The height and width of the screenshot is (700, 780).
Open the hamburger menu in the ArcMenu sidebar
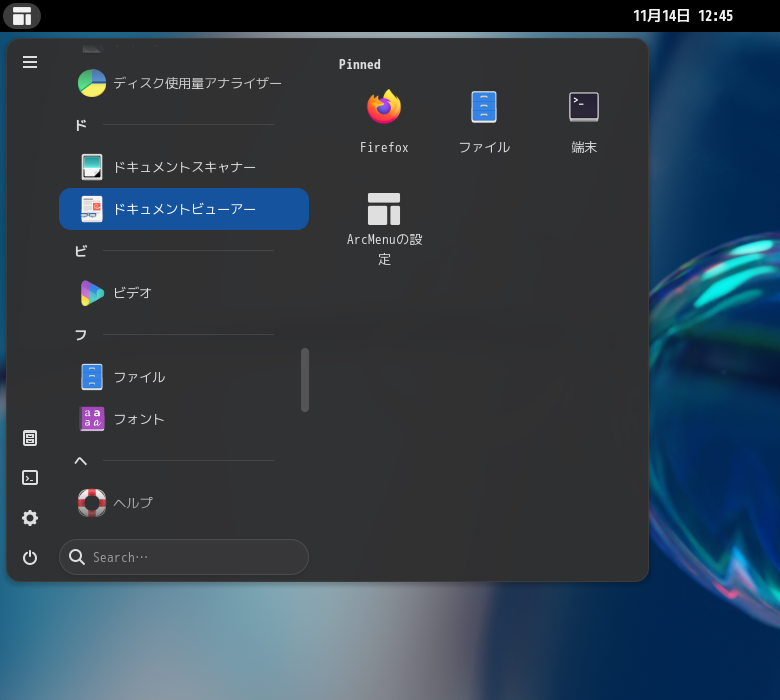(30, 62)
